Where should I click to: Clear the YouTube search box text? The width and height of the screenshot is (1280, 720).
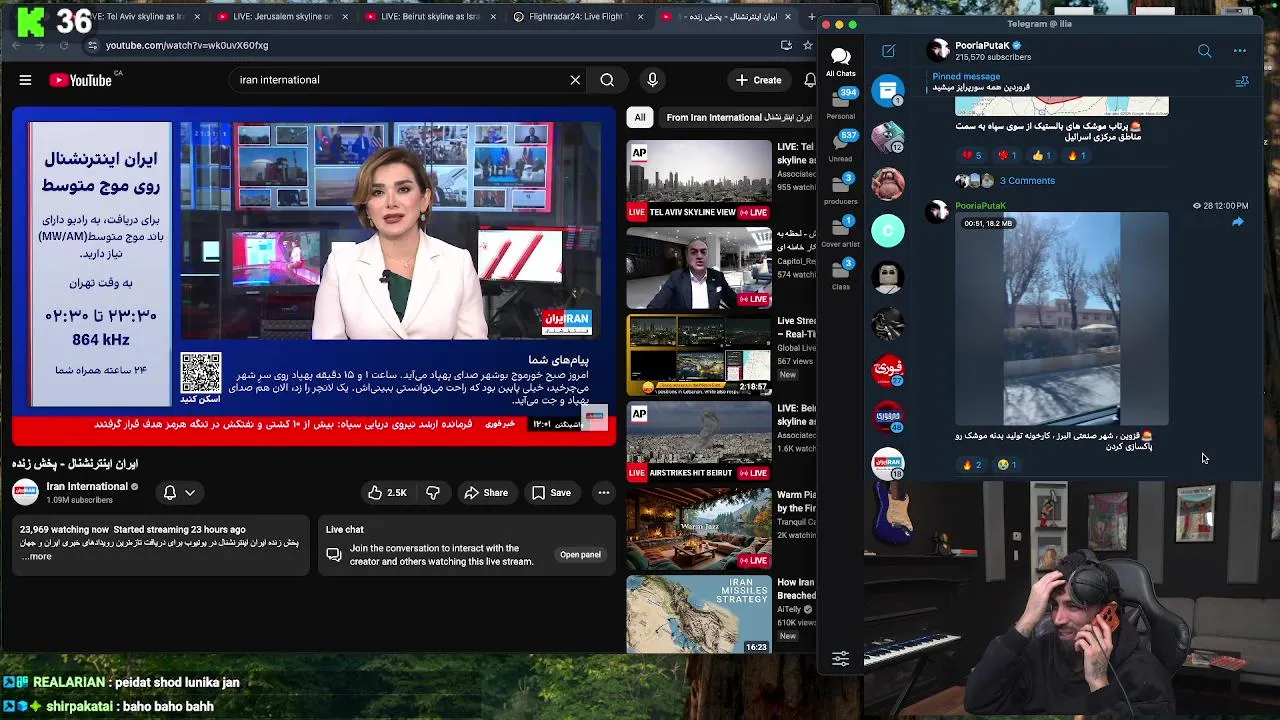click(x=575, y=80)
